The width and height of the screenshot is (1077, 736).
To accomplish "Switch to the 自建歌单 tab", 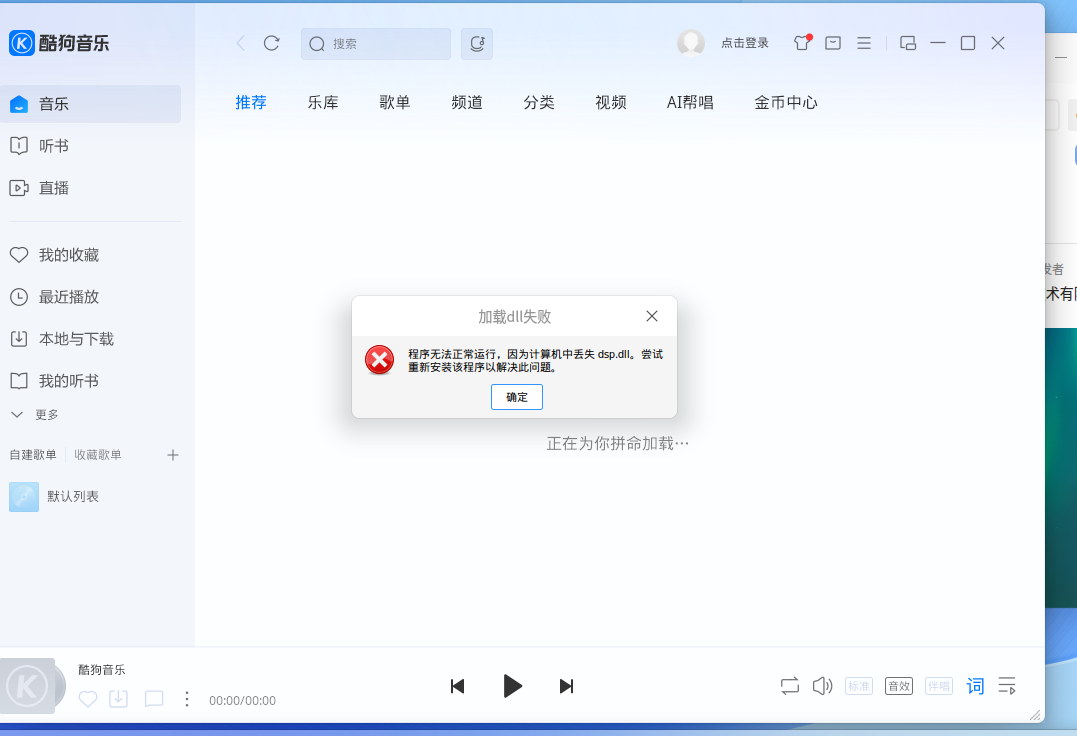I will [x=33, y=455].
